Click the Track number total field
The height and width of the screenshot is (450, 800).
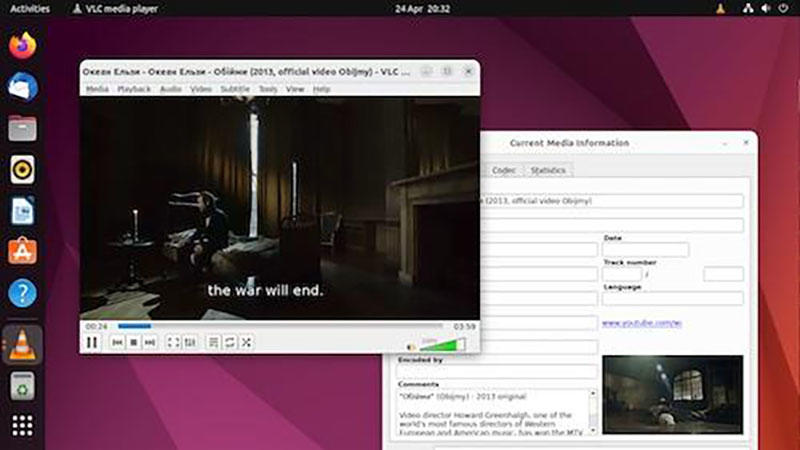click(723, 274)
